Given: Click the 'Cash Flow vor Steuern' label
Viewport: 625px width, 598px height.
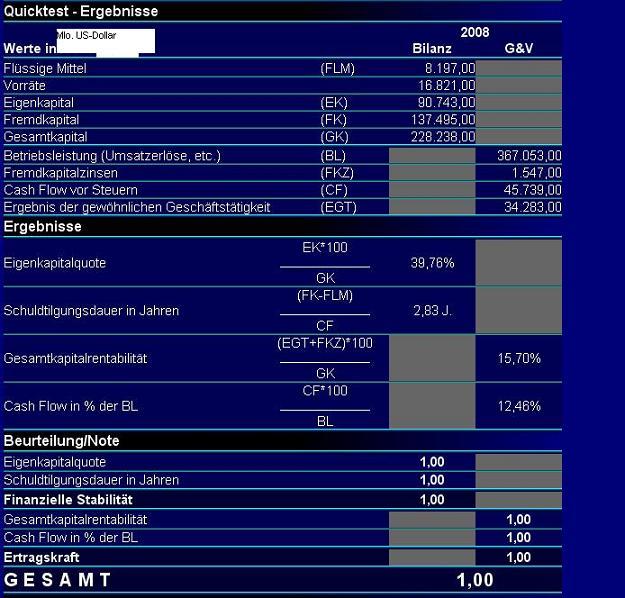Looking at the screenshot, I should 71,190.
